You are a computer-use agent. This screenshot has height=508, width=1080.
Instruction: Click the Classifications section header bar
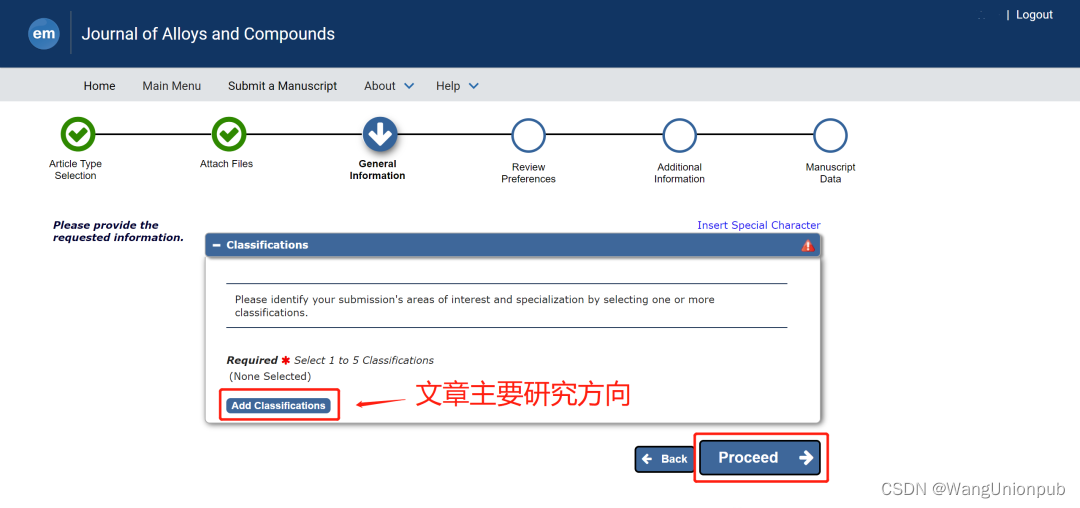coord(512,245)
